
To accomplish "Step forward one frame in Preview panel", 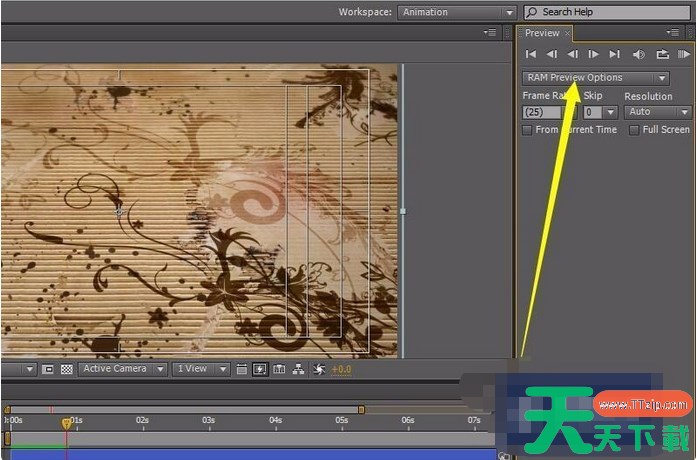I will click(593, 54).
